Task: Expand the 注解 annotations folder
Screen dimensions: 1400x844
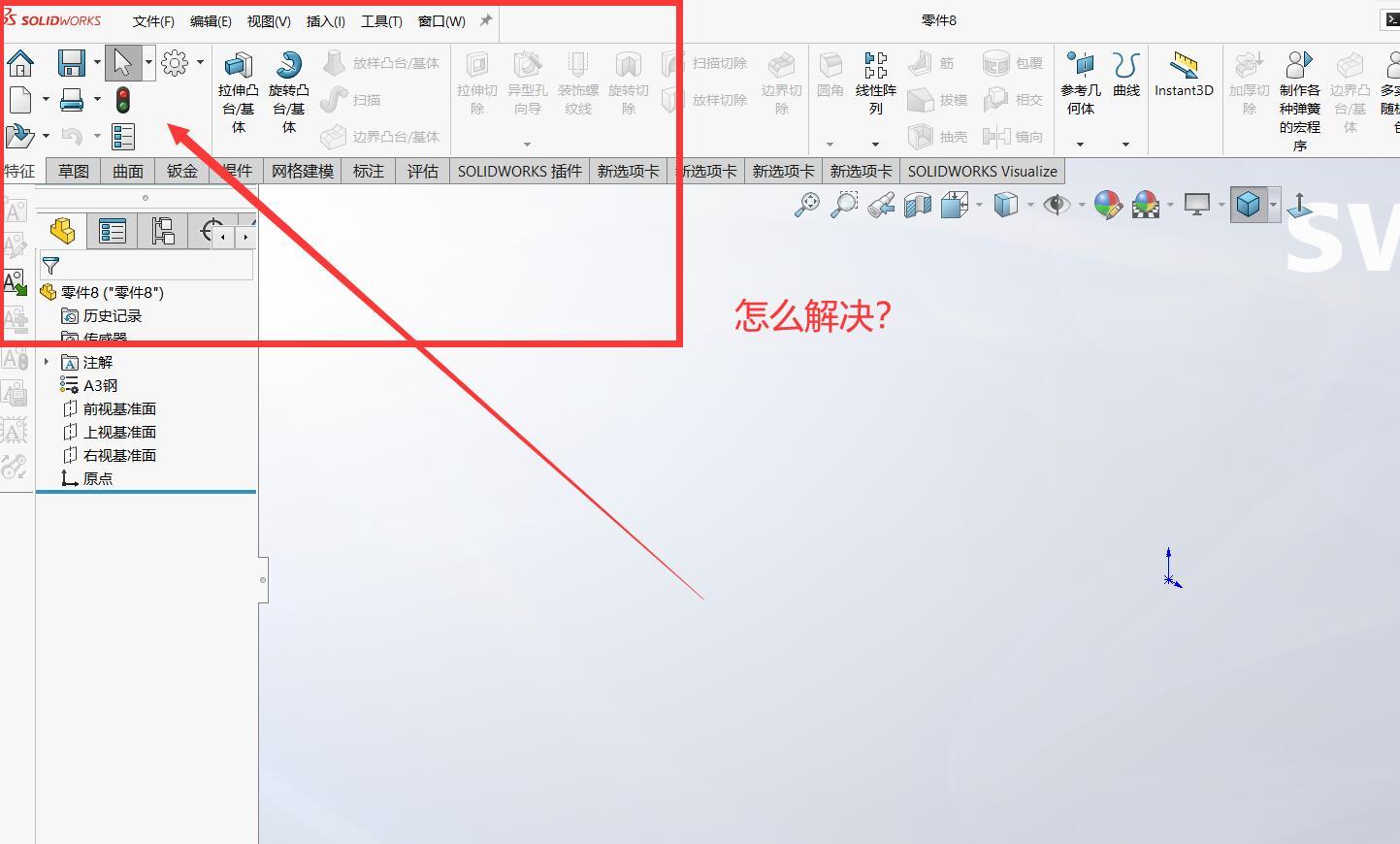Action: click(x=47, y=361)
